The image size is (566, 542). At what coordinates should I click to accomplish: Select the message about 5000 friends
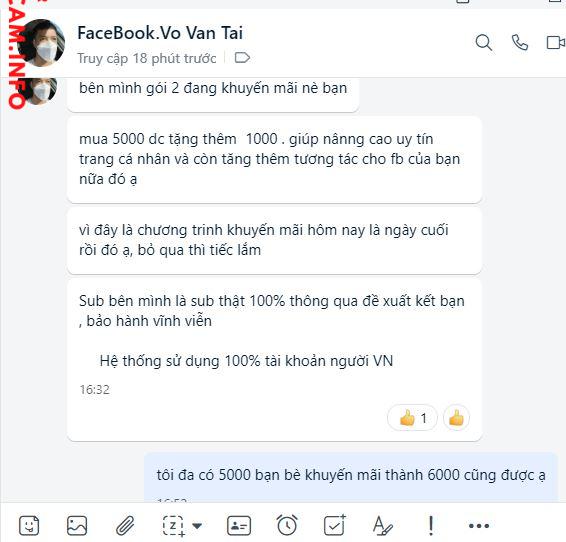tap(351, 476)
